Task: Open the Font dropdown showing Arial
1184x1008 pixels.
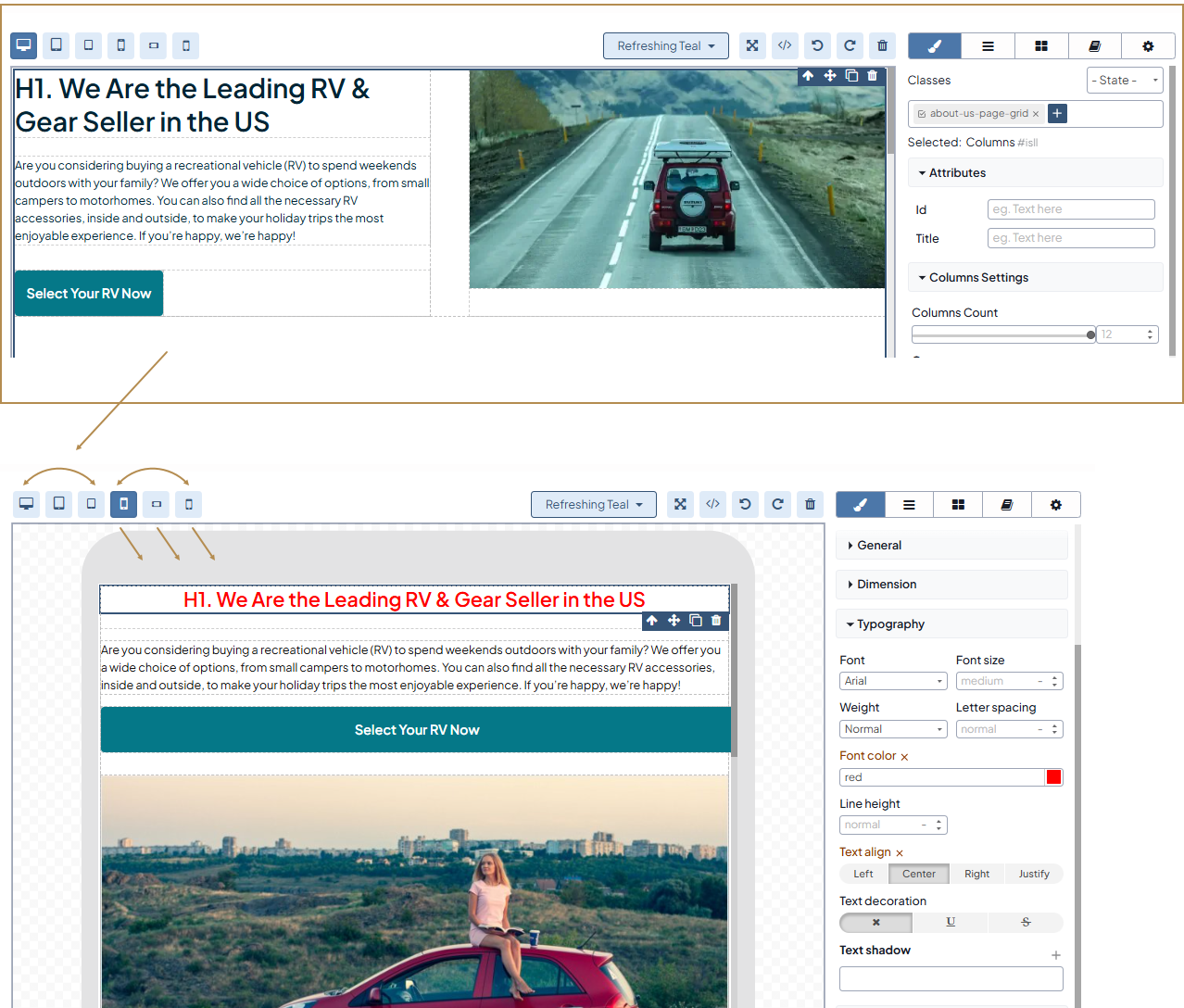Action: coord(893,681)
